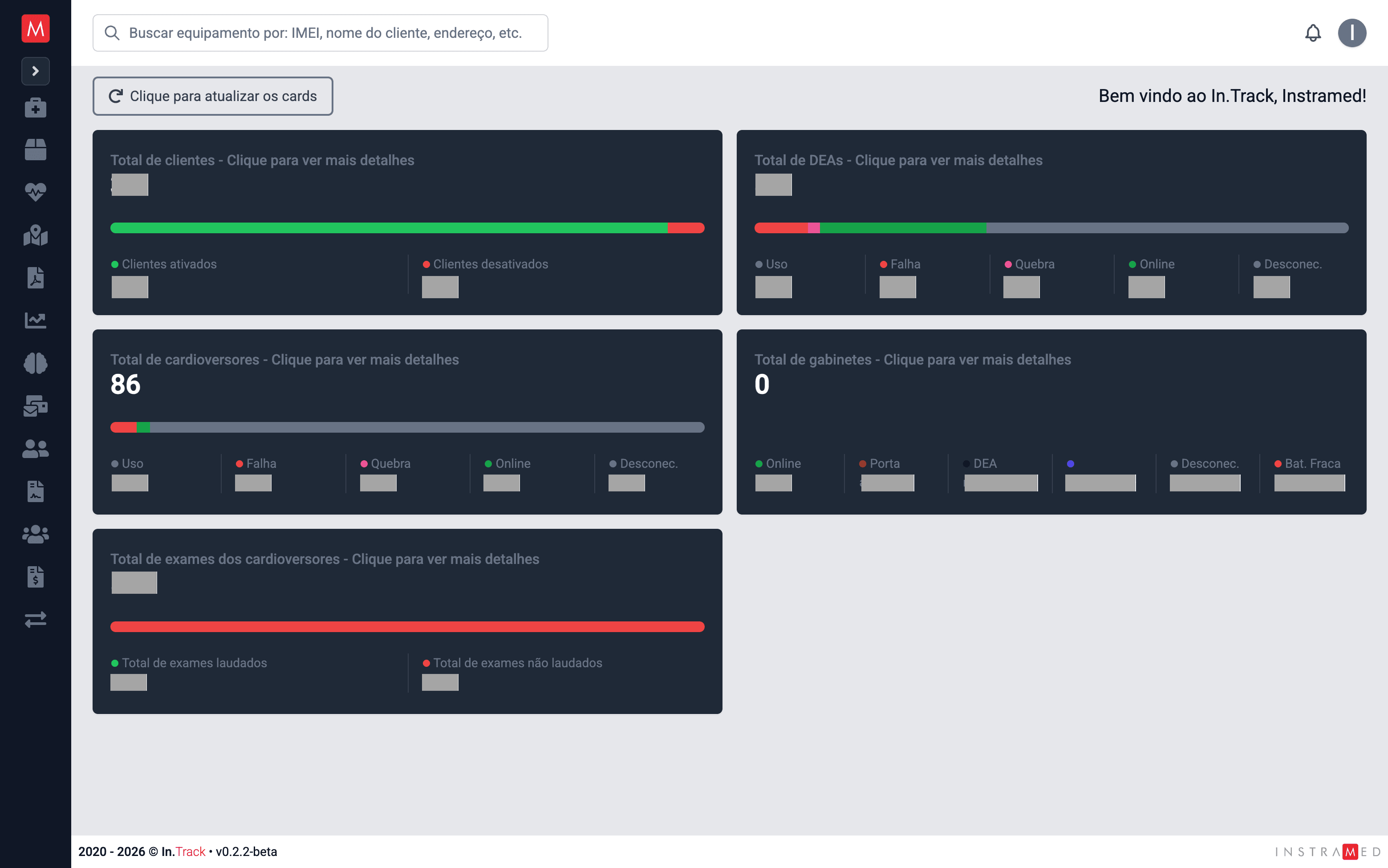
Task: Open the user avatar profile menu
Action: (x=1352, y=33)
